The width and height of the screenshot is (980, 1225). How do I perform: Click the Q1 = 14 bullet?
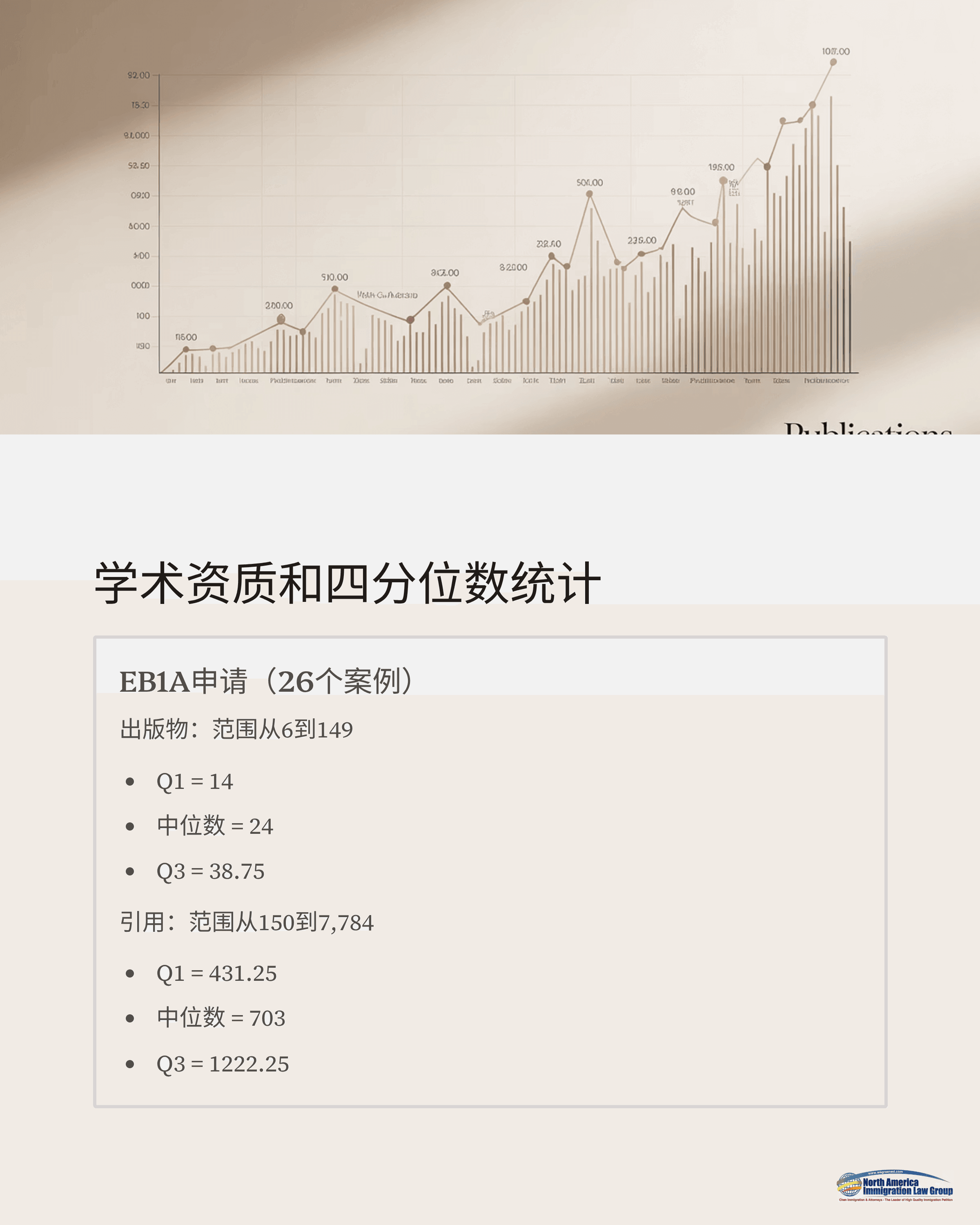[194, 782]
